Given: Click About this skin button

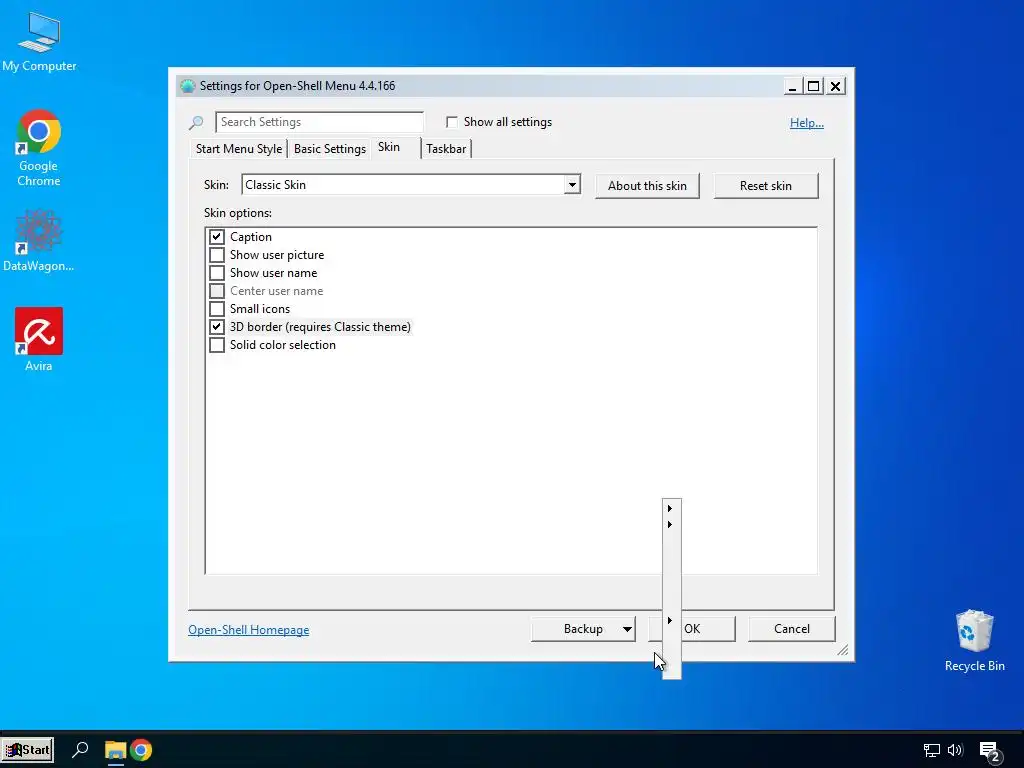Looking at the screenshot, I should [x=647, y=185].
